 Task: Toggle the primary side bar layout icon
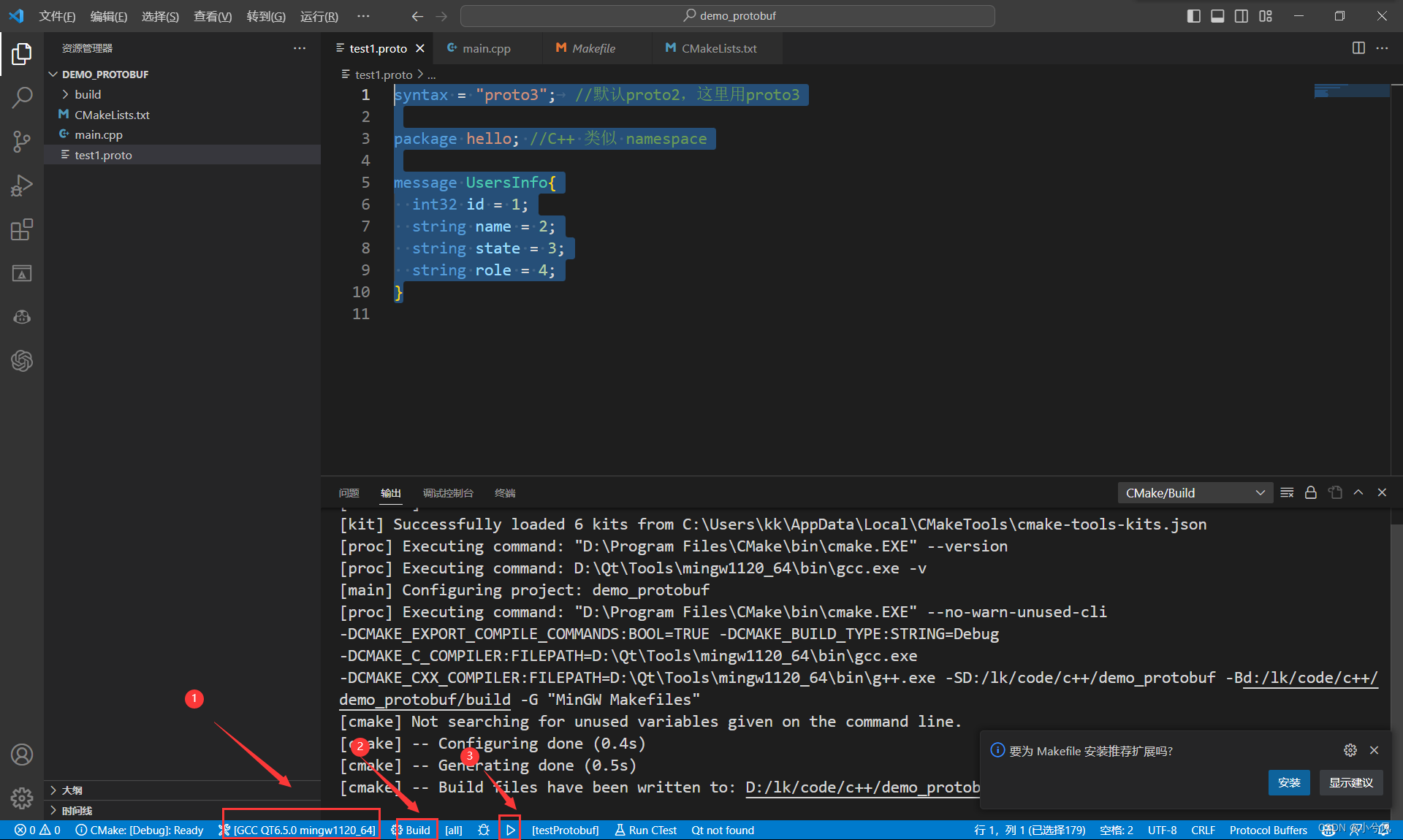point(1194,16)
